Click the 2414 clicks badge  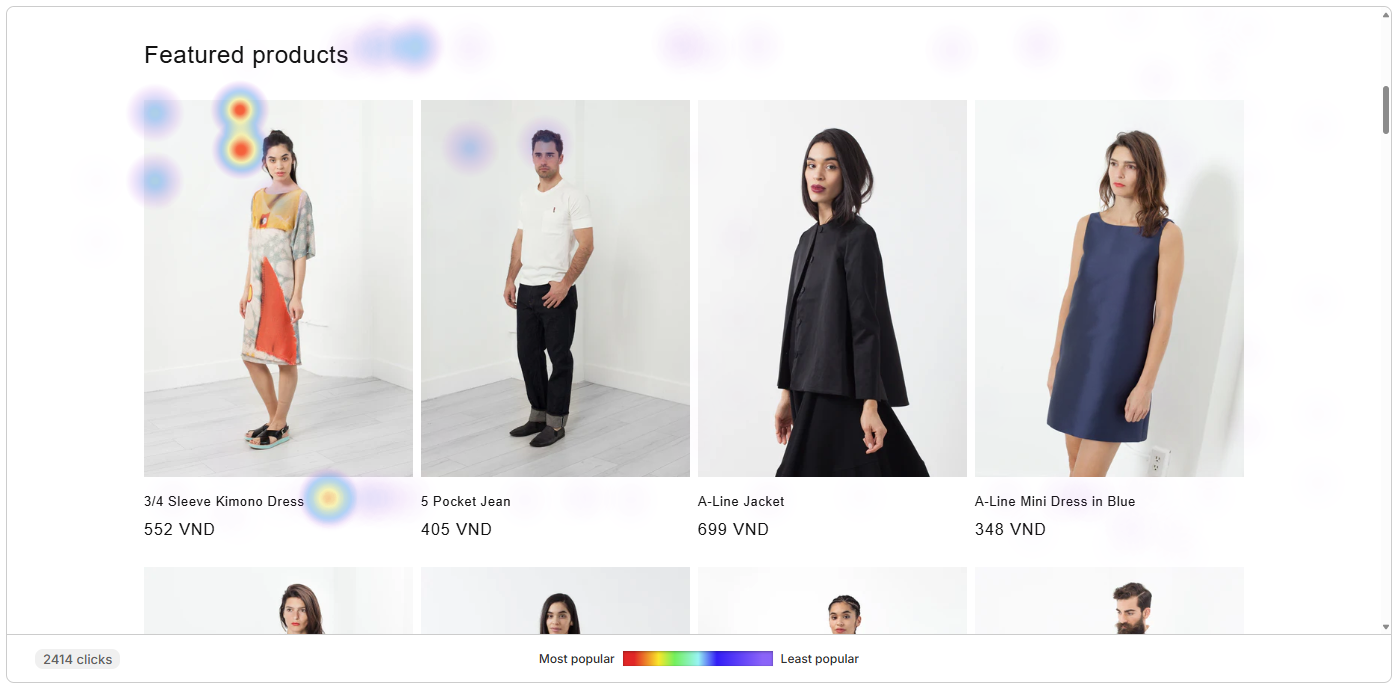[77, 659]
